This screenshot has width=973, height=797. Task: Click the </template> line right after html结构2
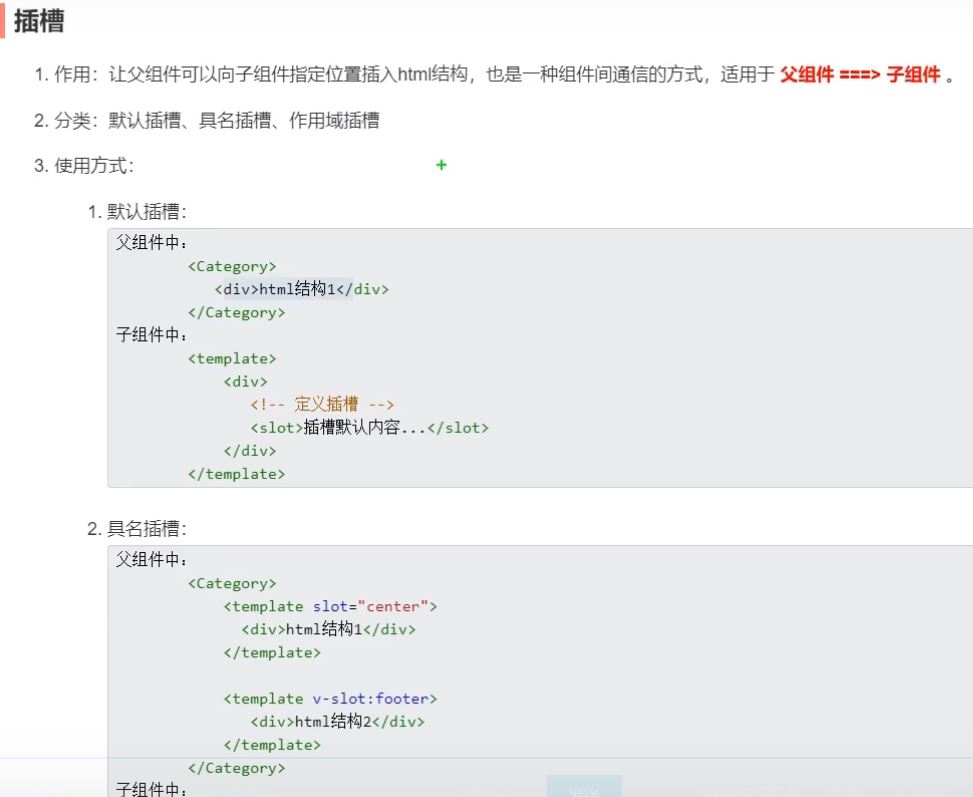272,745
